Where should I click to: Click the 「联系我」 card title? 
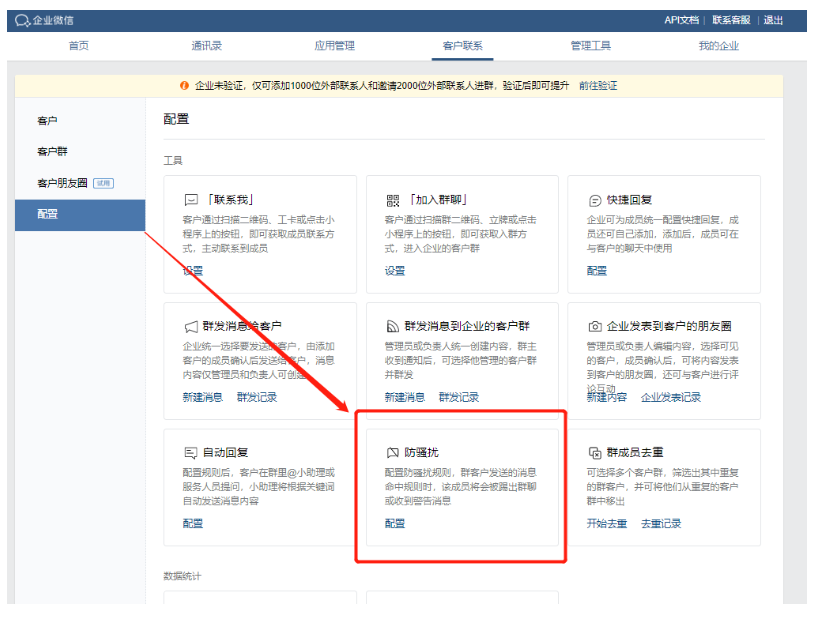230,200
